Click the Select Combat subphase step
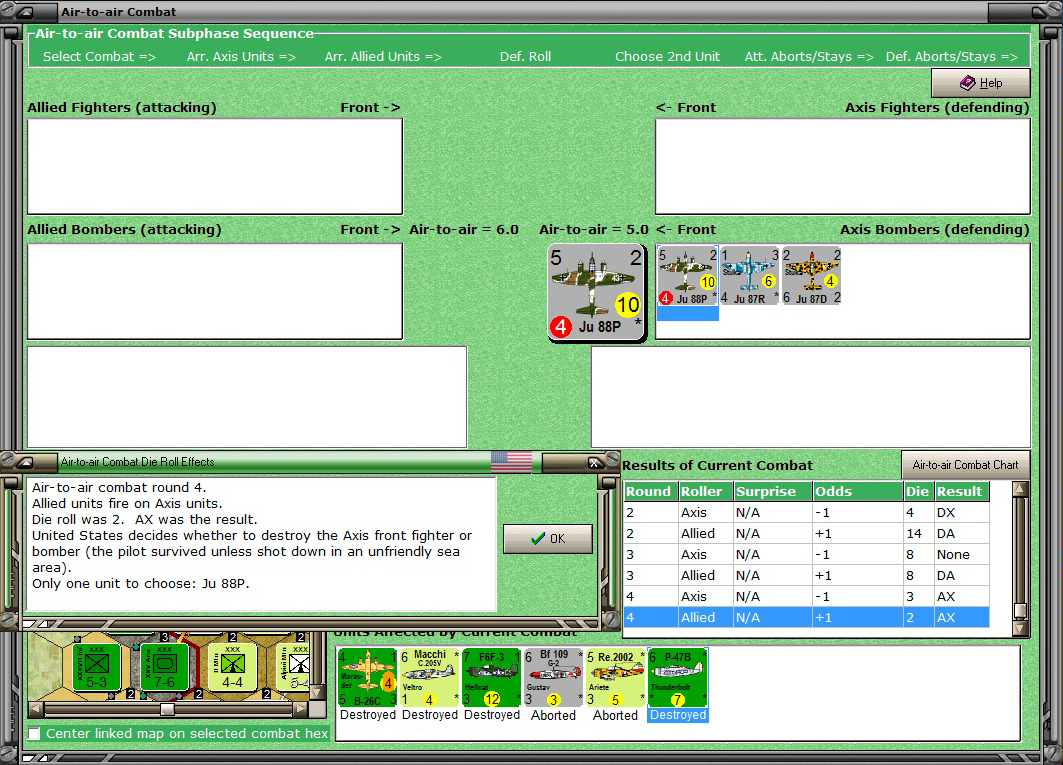 100,56
